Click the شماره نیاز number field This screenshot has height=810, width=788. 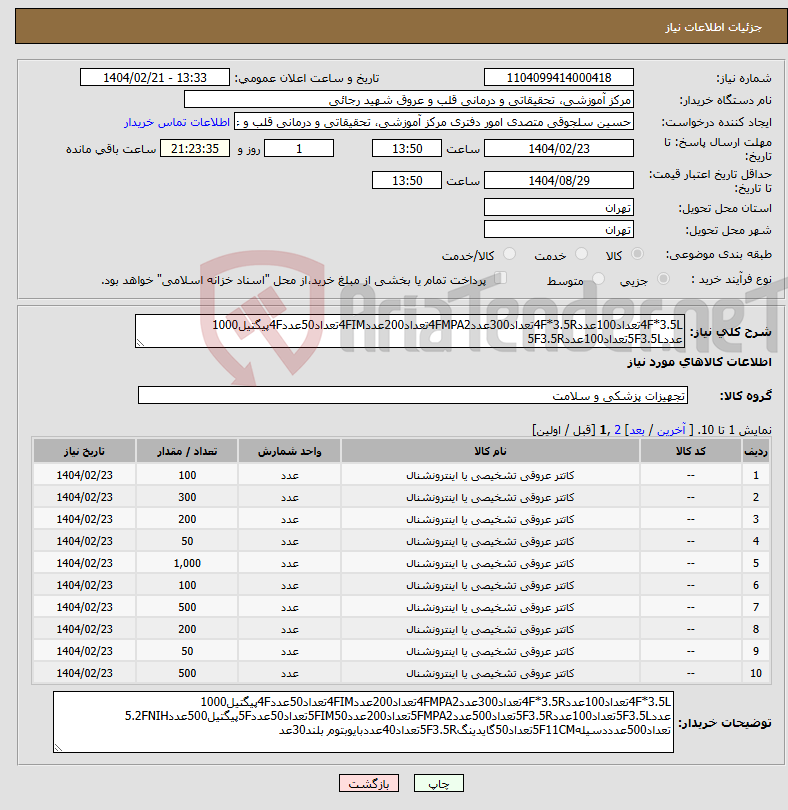[559, 77]
